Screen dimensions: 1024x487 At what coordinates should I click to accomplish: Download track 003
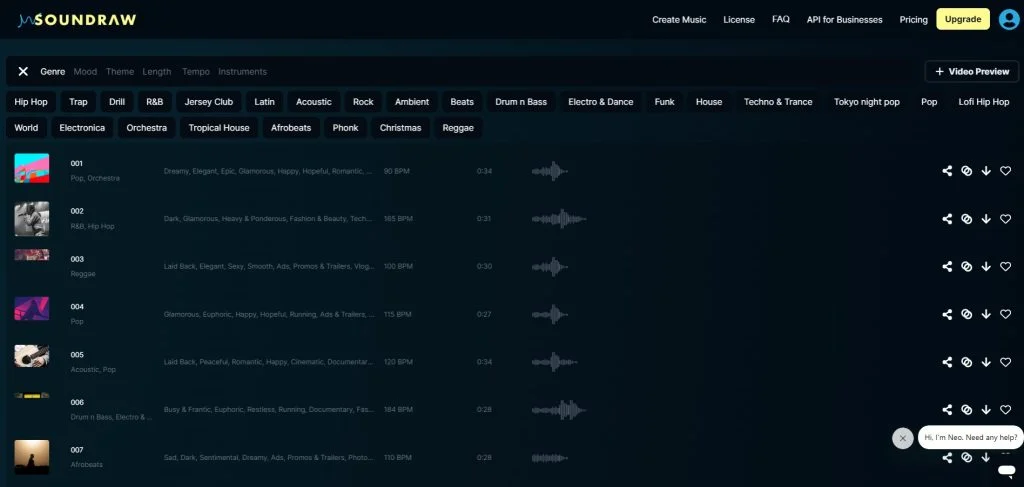(x=986, y=266)
